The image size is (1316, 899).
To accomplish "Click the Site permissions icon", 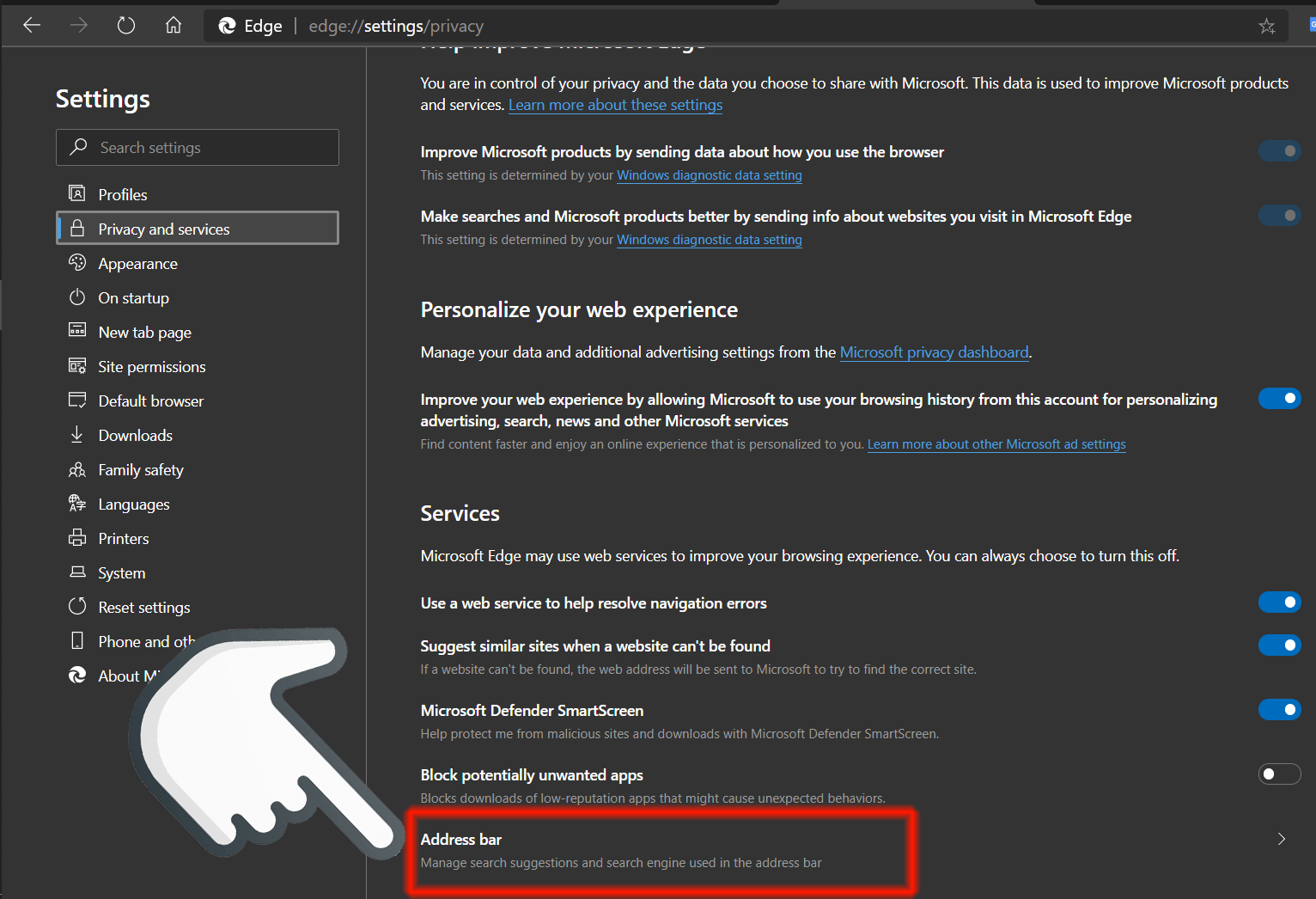I will click(77, 366).
